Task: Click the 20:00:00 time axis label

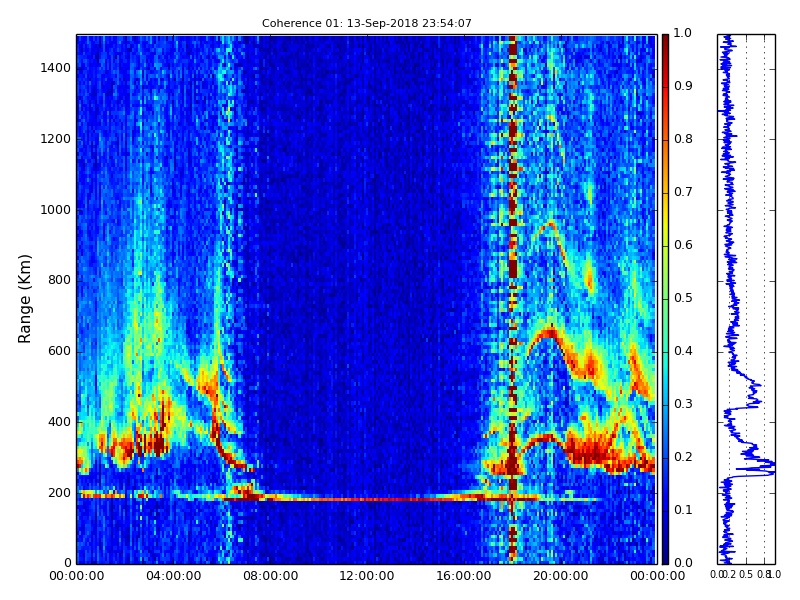Action: click(x=561, y=576)
